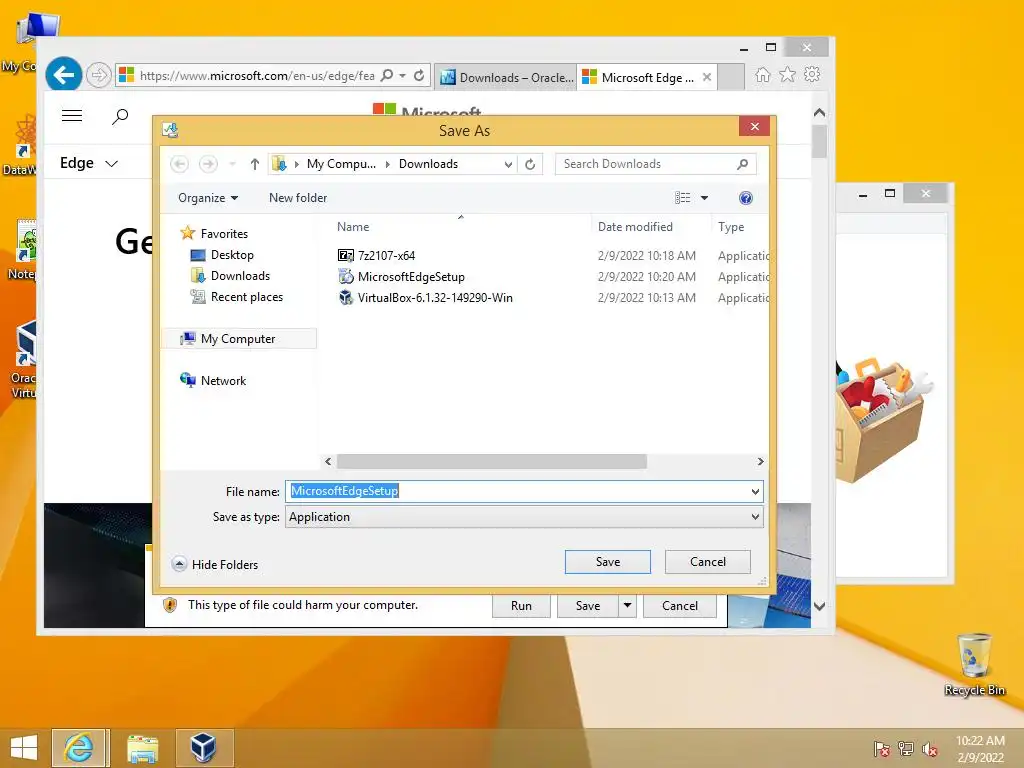This screenshot has width=1024, height=768.
Task: Open the Help question mark icon
Action: tap(746, 198)
